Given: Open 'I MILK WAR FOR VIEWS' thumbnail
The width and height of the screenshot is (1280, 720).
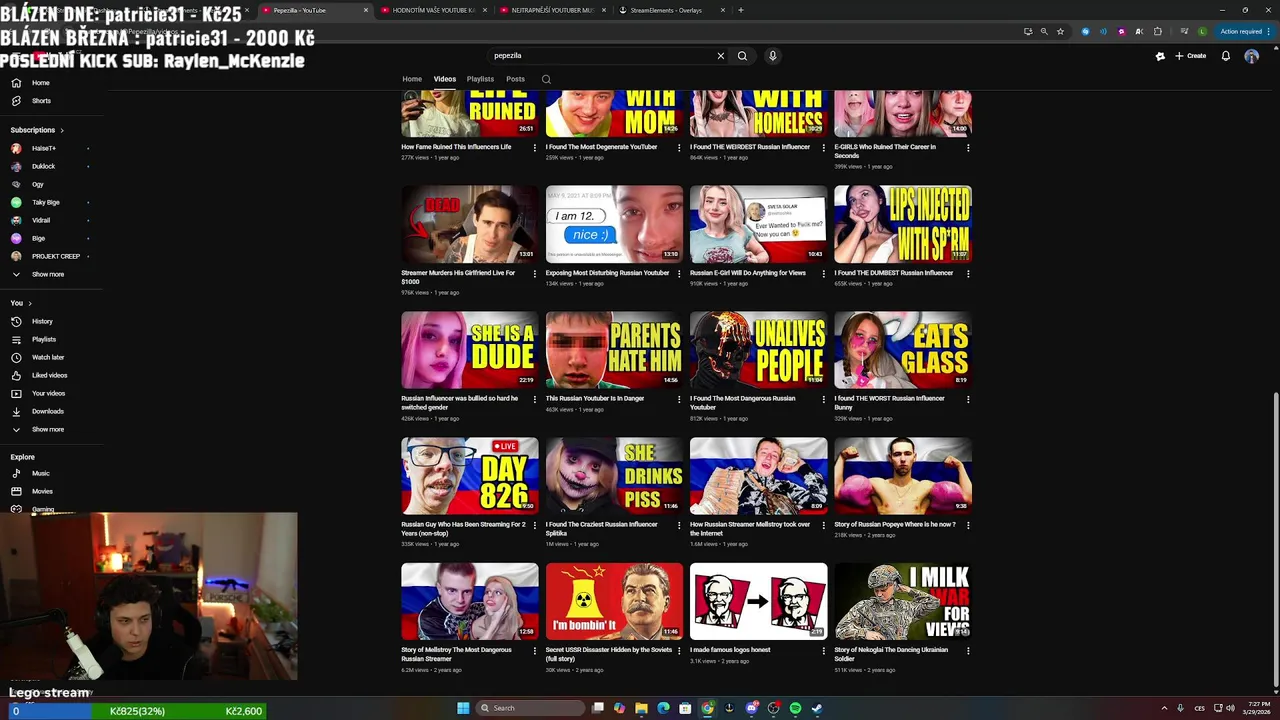Looking at the screenshot, I should 903,601.
